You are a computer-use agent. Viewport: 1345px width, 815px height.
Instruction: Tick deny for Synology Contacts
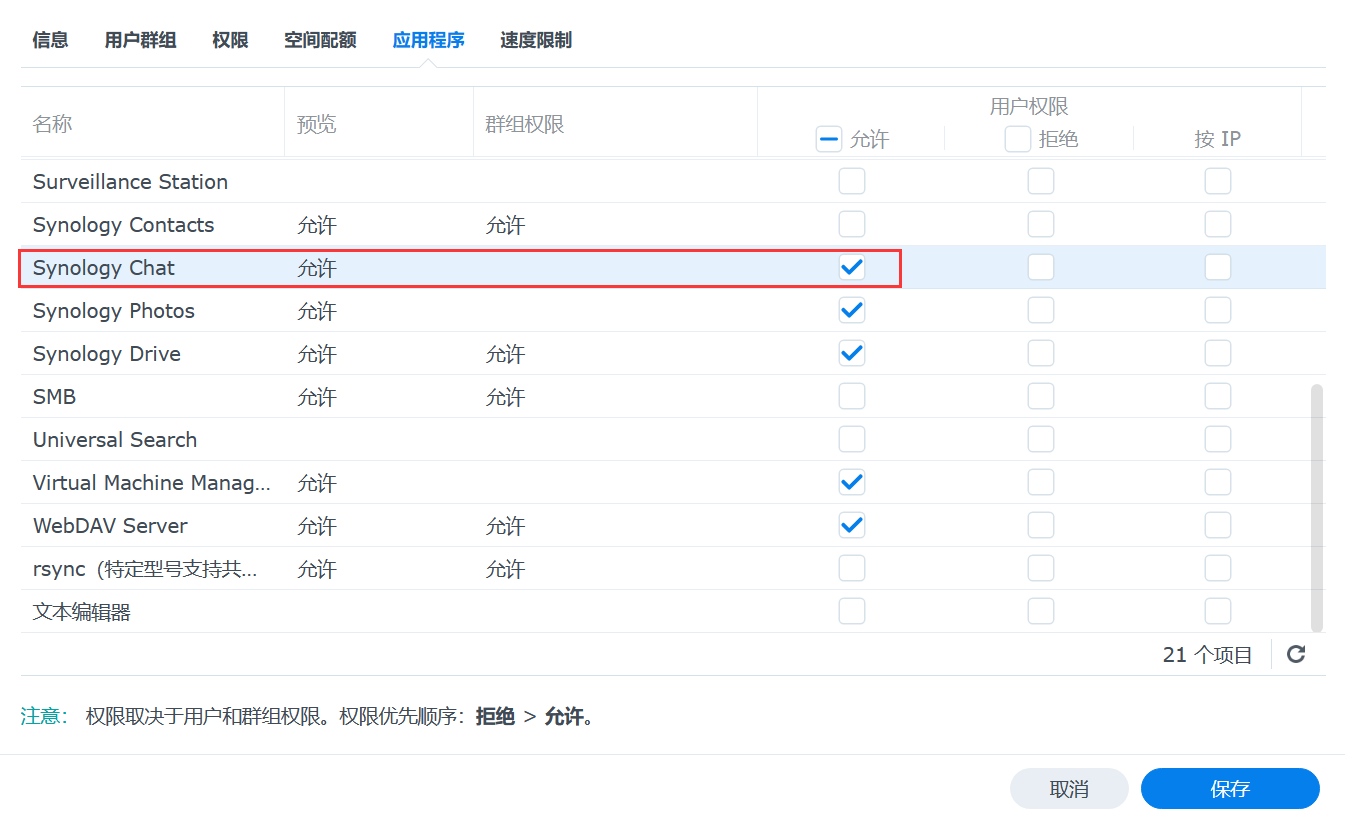click(1041, 224)
